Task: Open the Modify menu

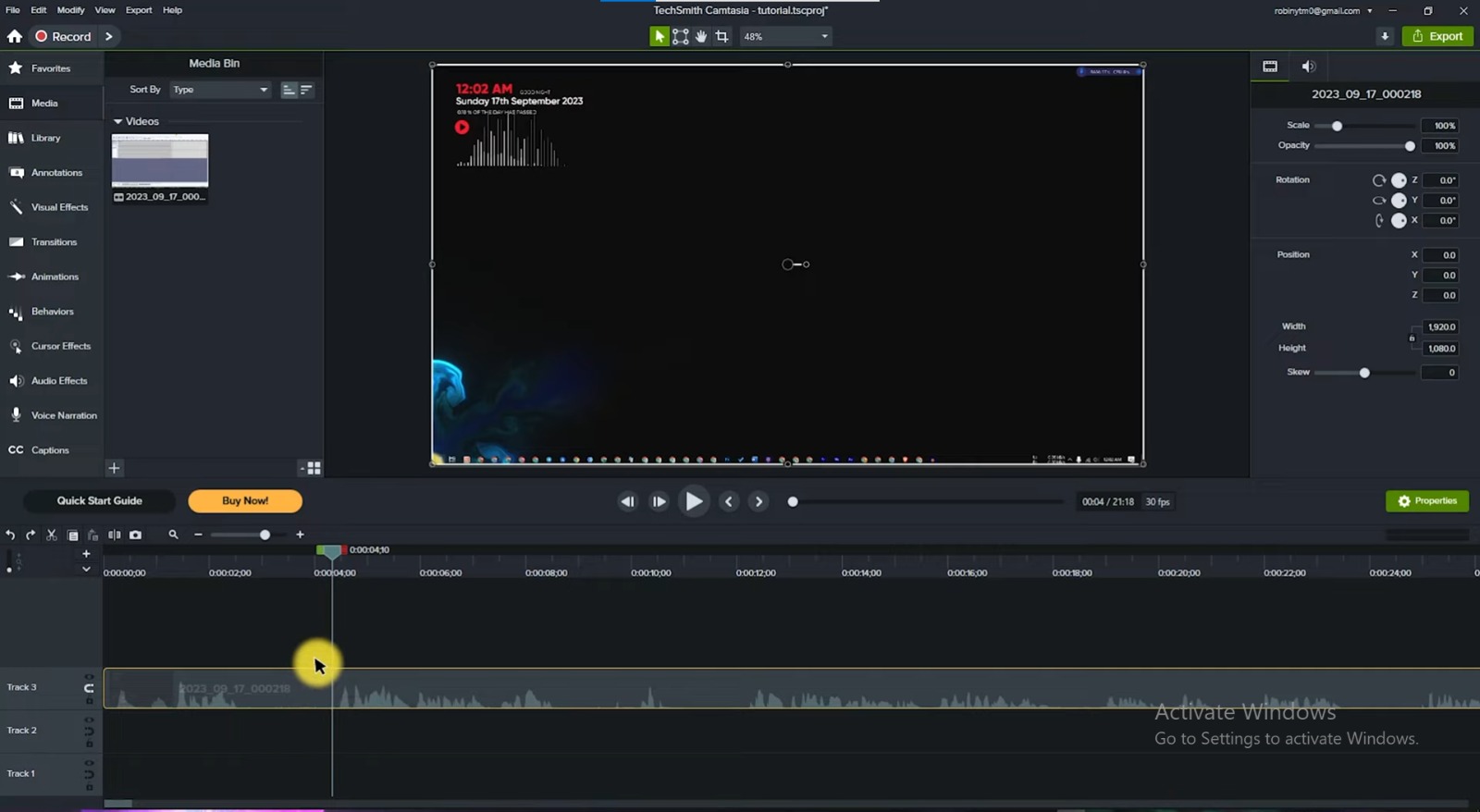Action: pos(70,10)
